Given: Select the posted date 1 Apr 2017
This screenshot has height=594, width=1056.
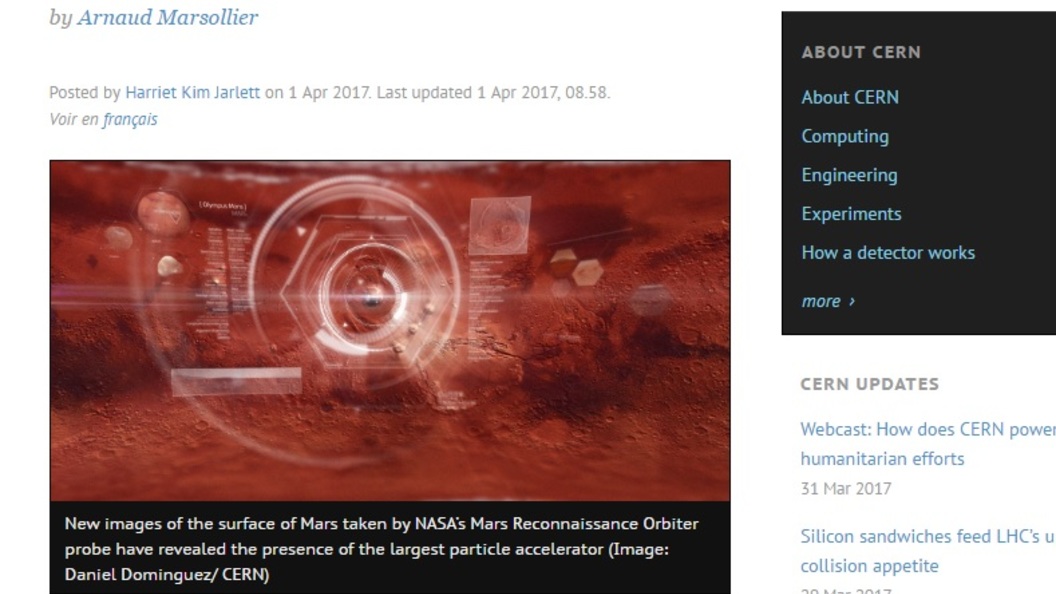Looking at the screenshot, I should [329, 92].
